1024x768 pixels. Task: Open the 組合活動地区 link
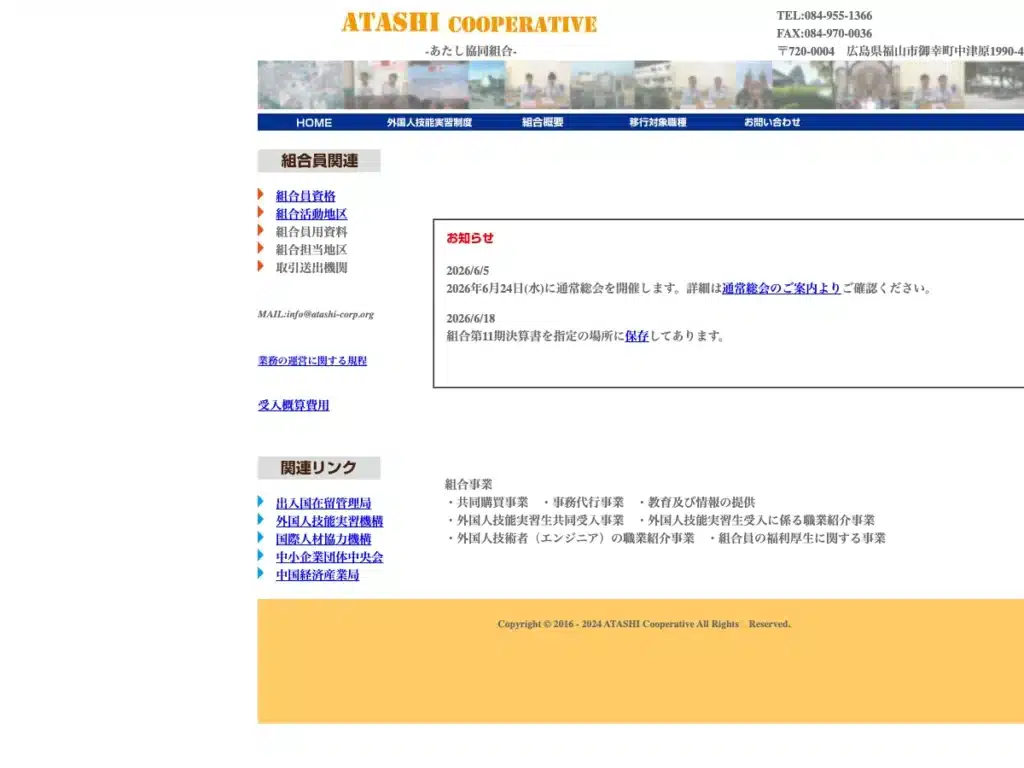[x=311, y=214]
